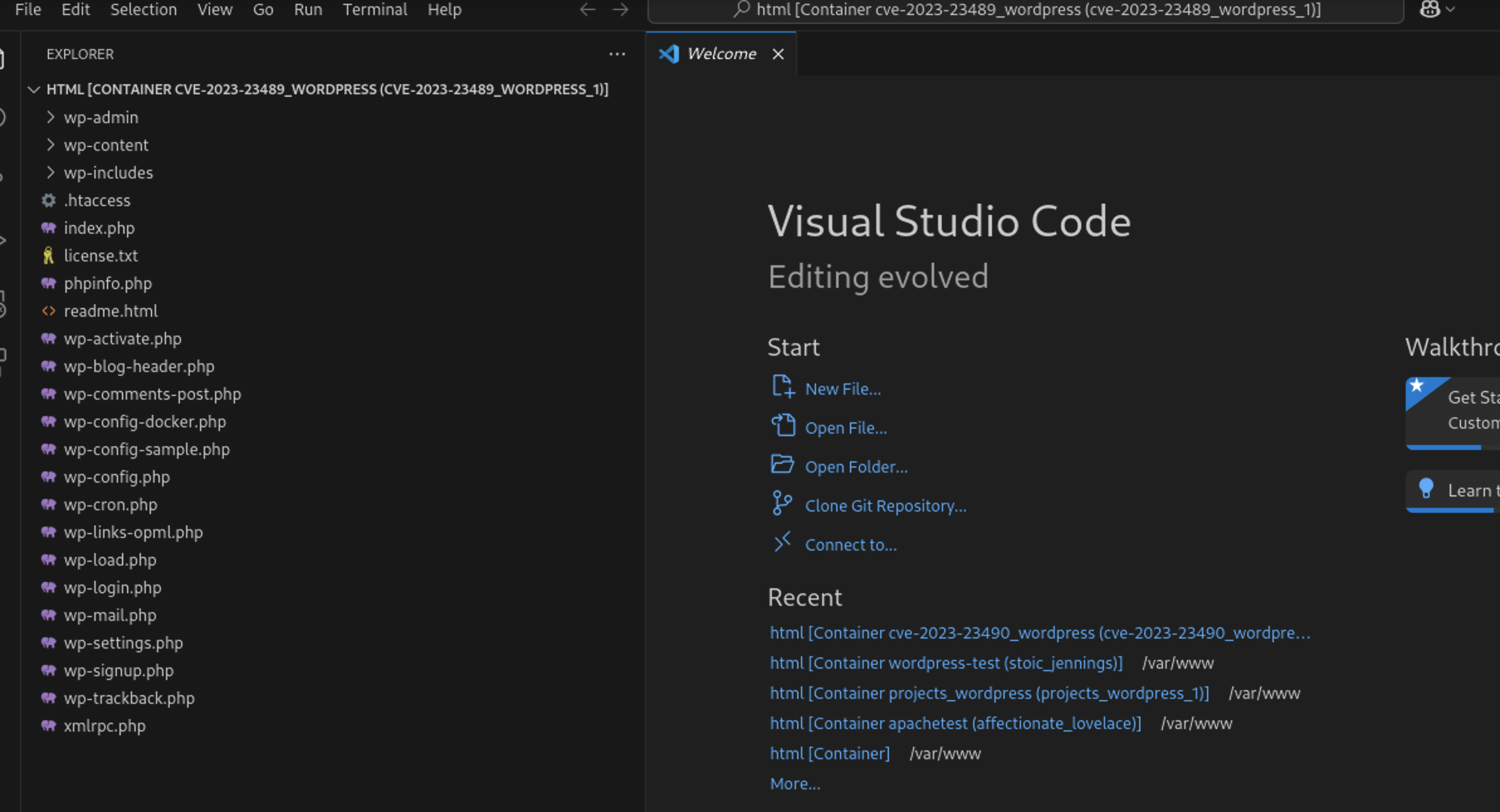Screen dimensions: 1500x812
Task: Click the command center search field
Action: pos(1025,10)
